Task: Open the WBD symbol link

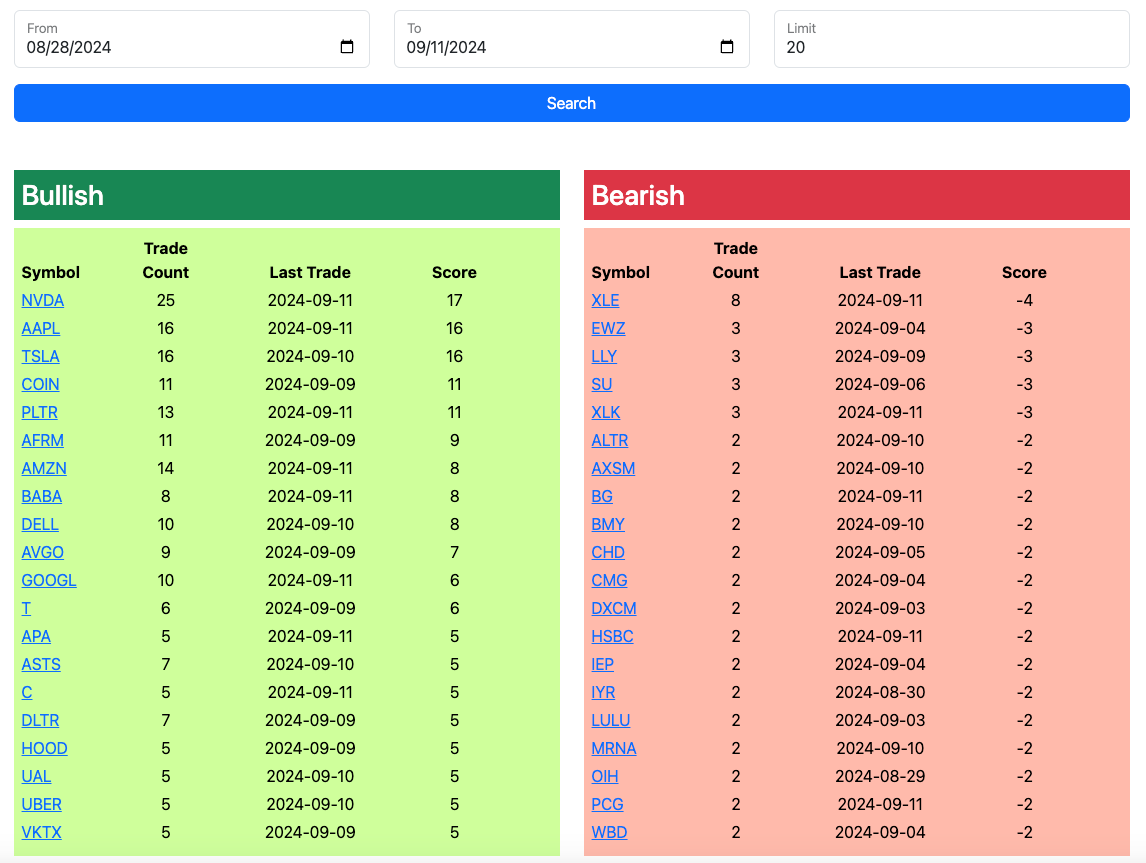Action: pos(610,832)
